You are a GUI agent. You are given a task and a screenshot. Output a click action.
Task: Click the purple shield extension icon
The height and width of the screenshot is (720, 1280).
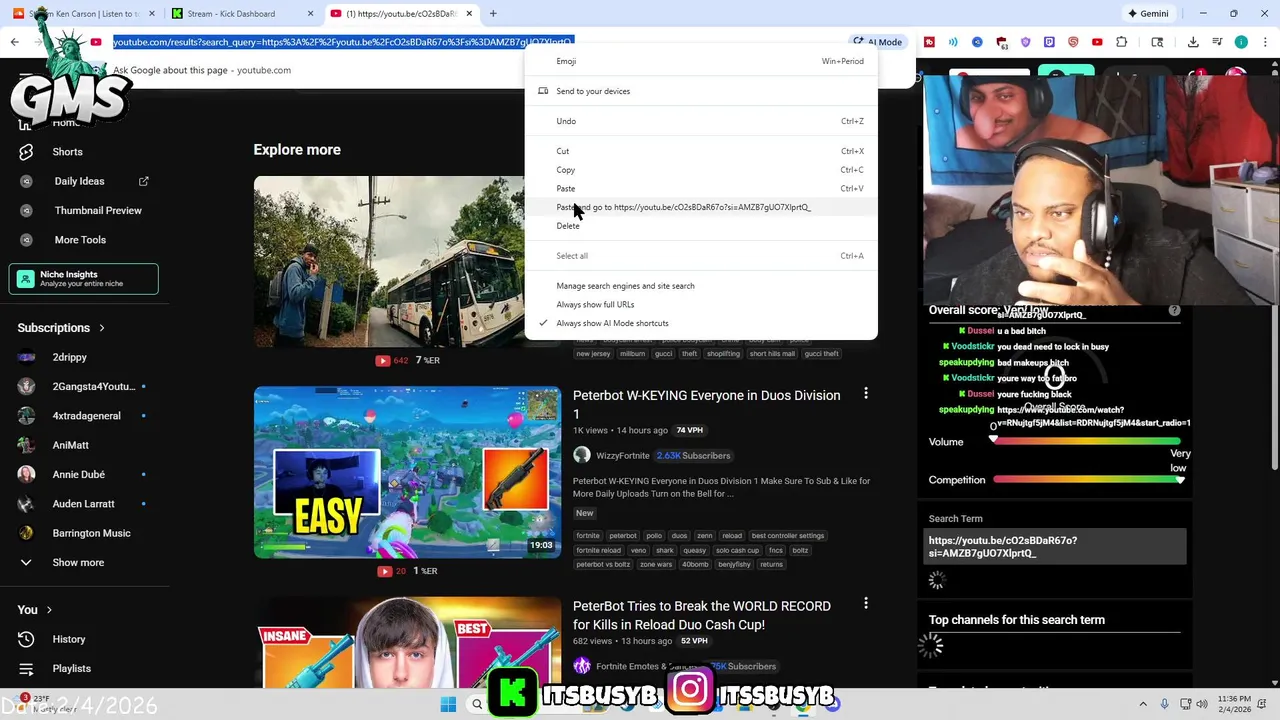pyautogui.click(x=1025, y=42)
